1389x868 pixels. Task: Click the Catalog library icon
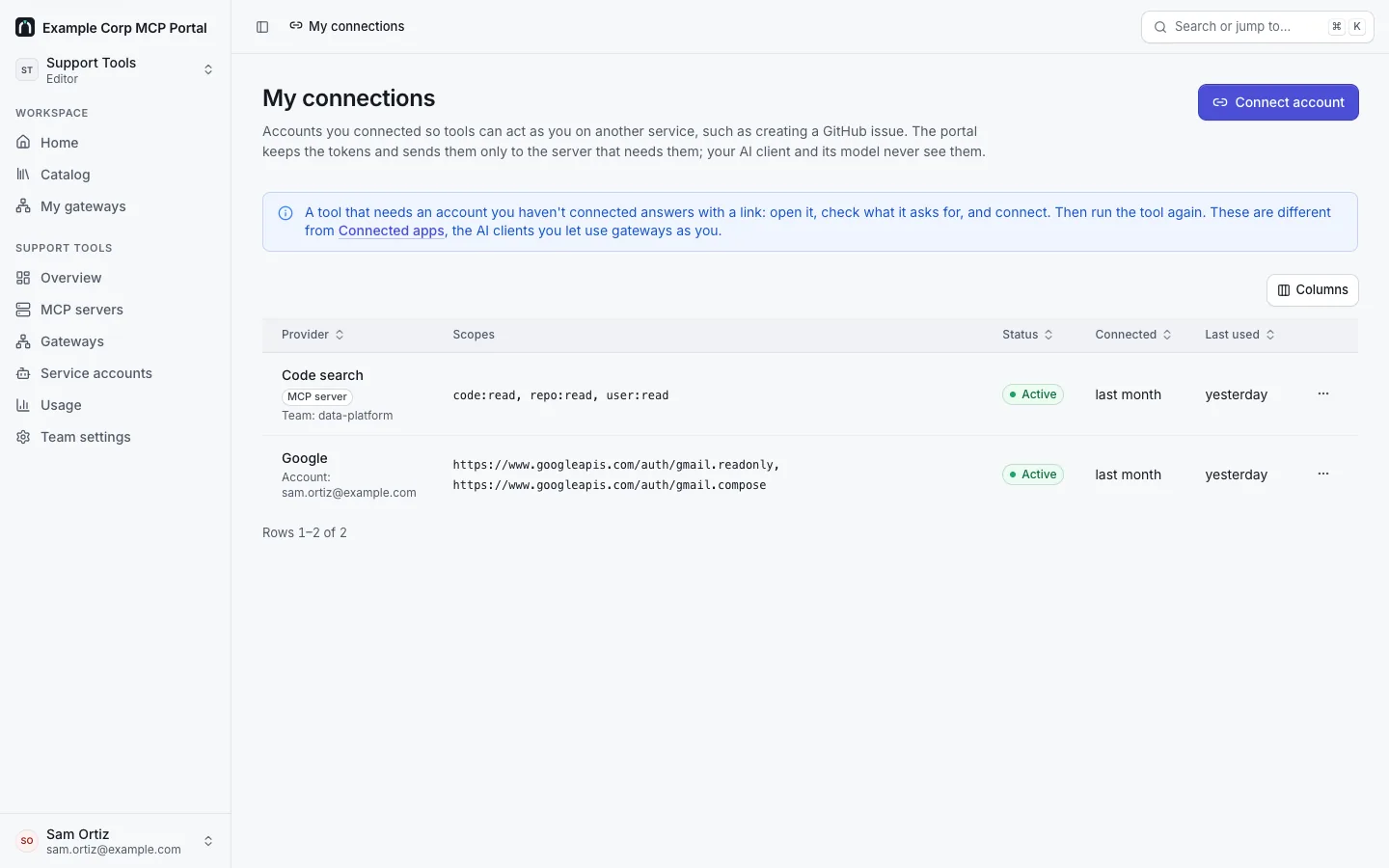23,175
